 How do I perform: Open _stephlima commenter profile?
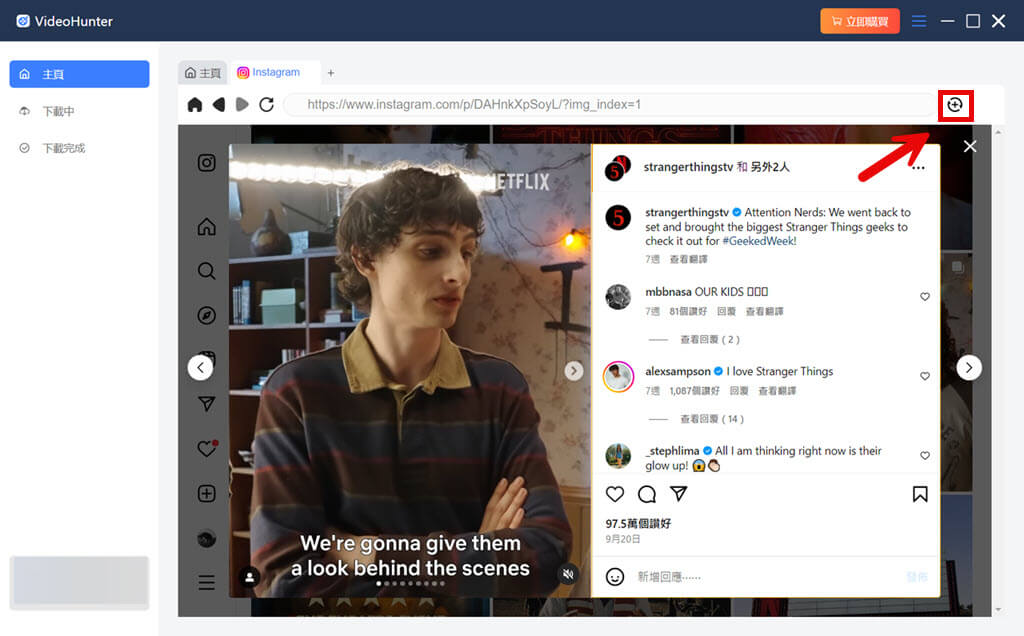coord(672,451)
